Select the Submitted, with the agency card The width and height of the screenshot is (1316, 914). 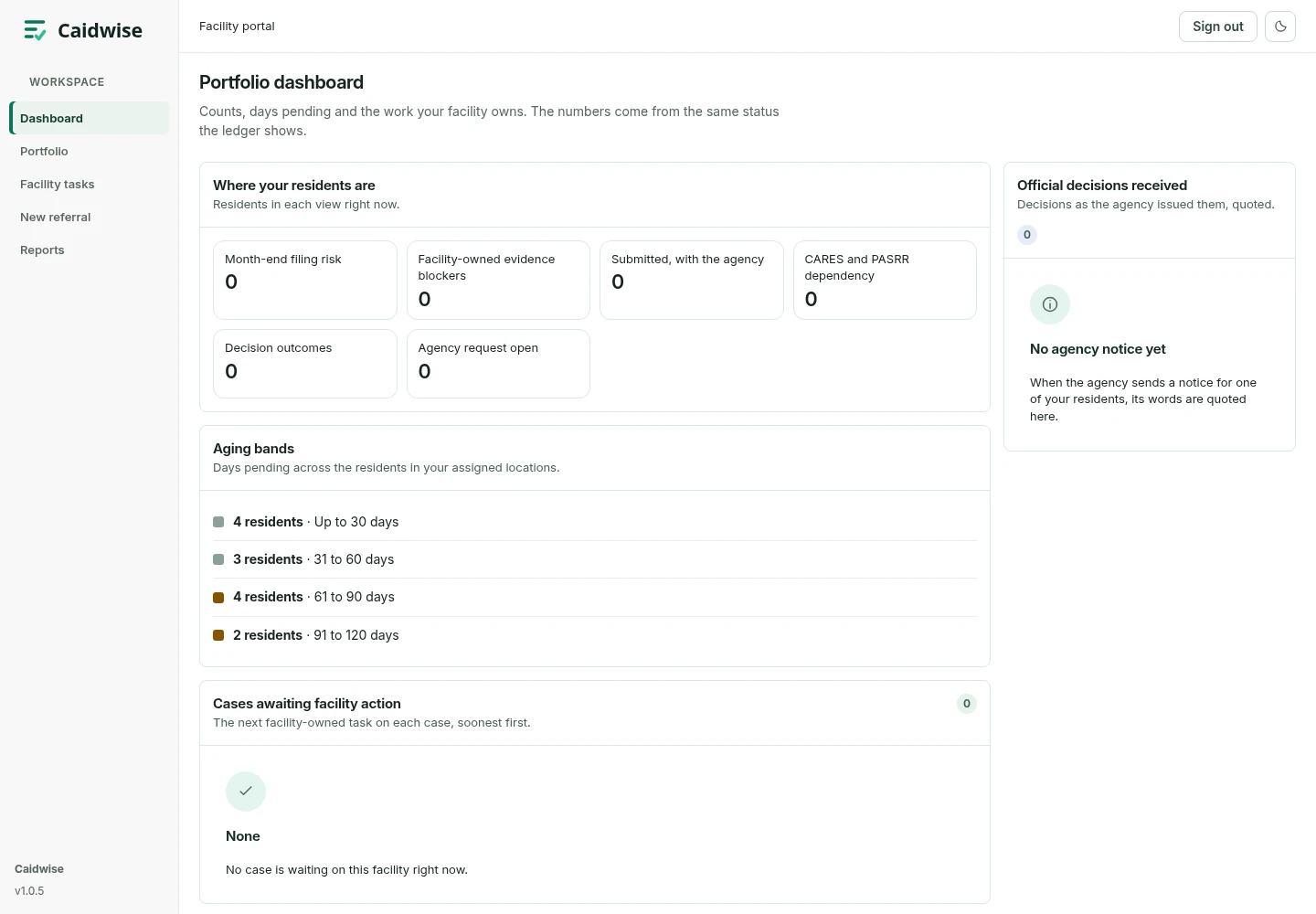click(x=692, y=280)
